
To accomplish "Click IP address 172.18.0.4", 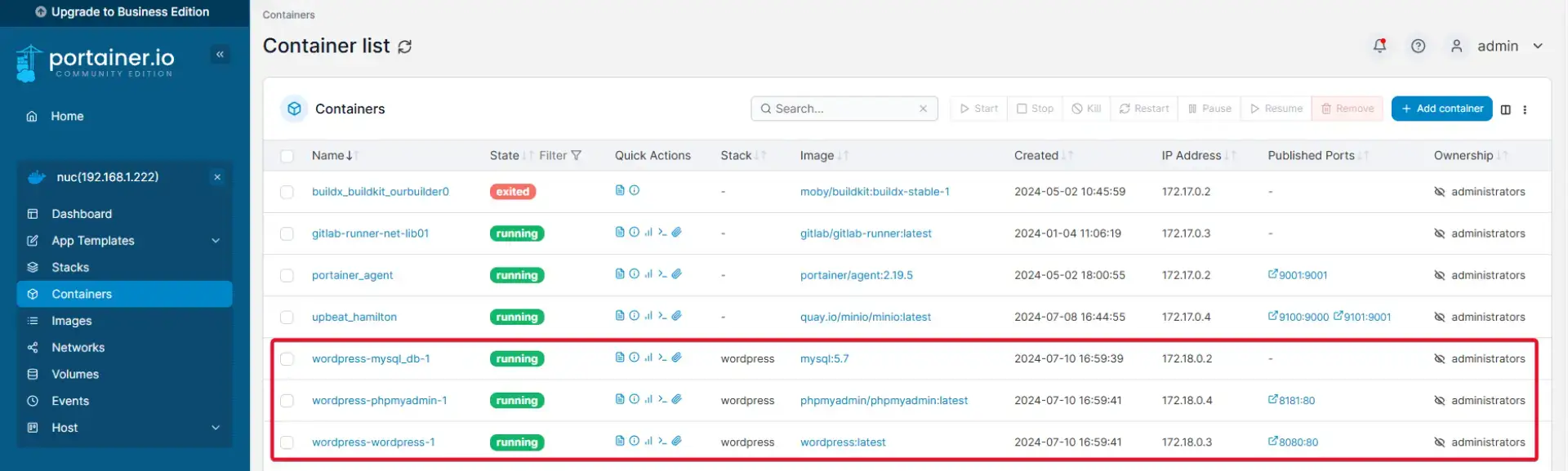I will point(1187,401).
